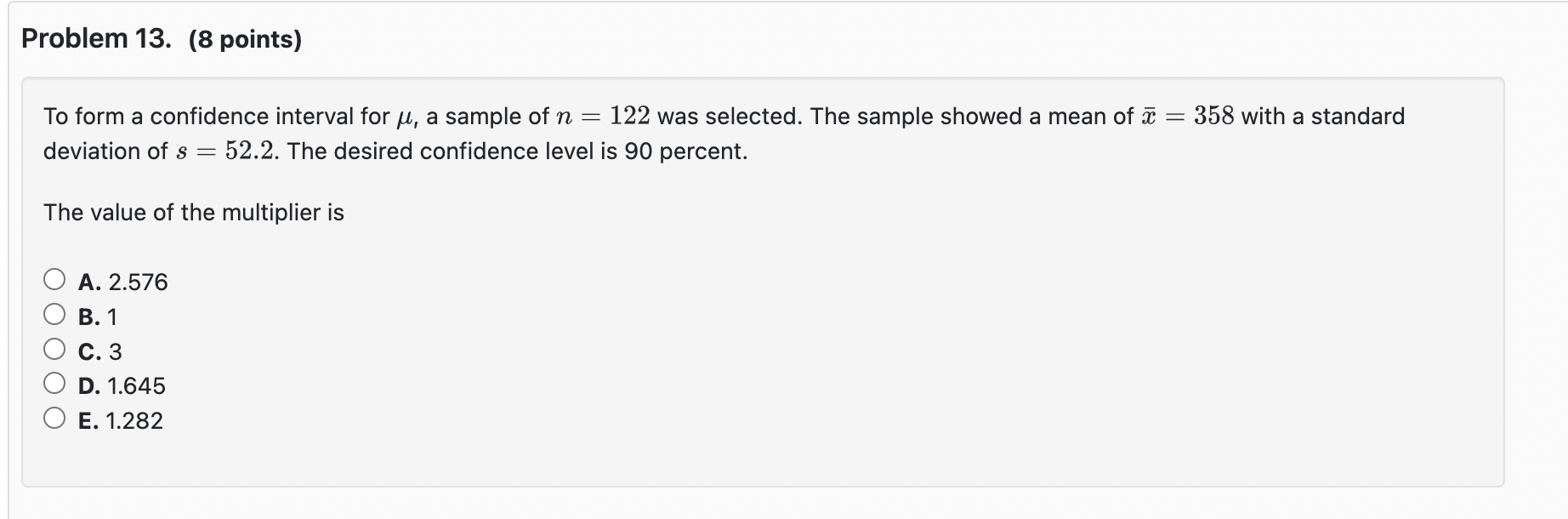This screenshot has width=1568, height=519.
Task: Click the label text C. 3
Action: 99,351
